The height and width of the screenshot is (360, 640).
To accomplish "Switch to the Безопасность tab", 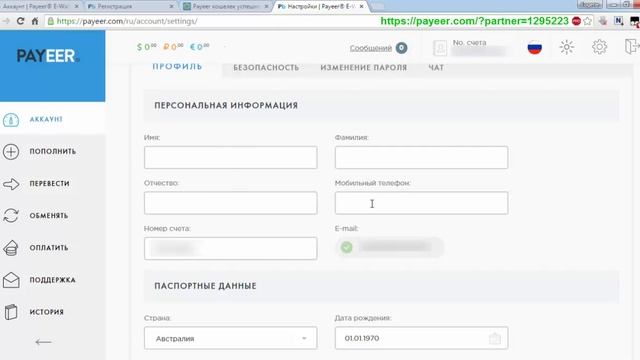I will pyautogui.click(x=266, y=68).
